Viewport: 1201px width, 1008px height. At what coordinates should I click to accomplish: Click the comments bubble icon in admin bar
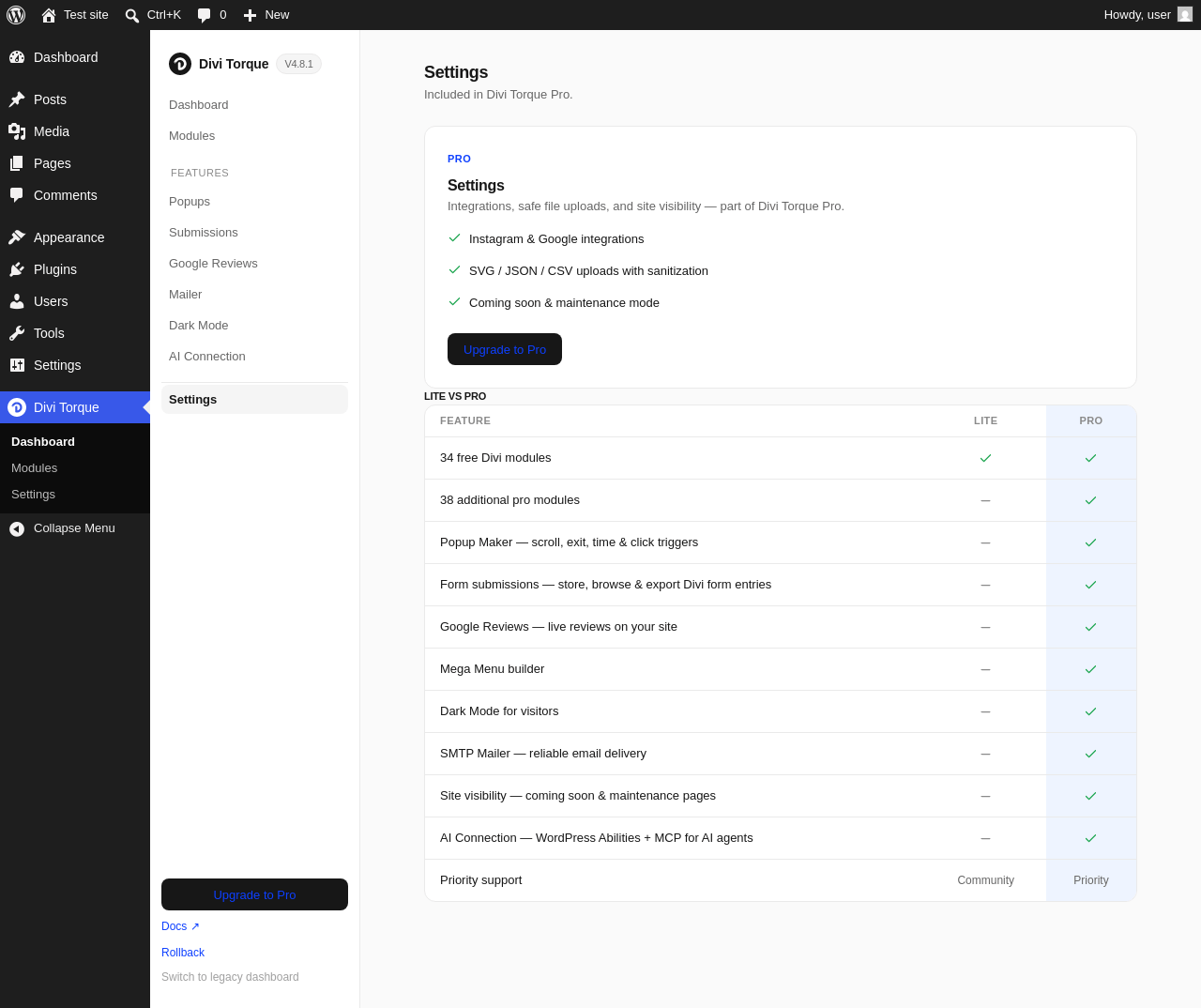point(205,15)
